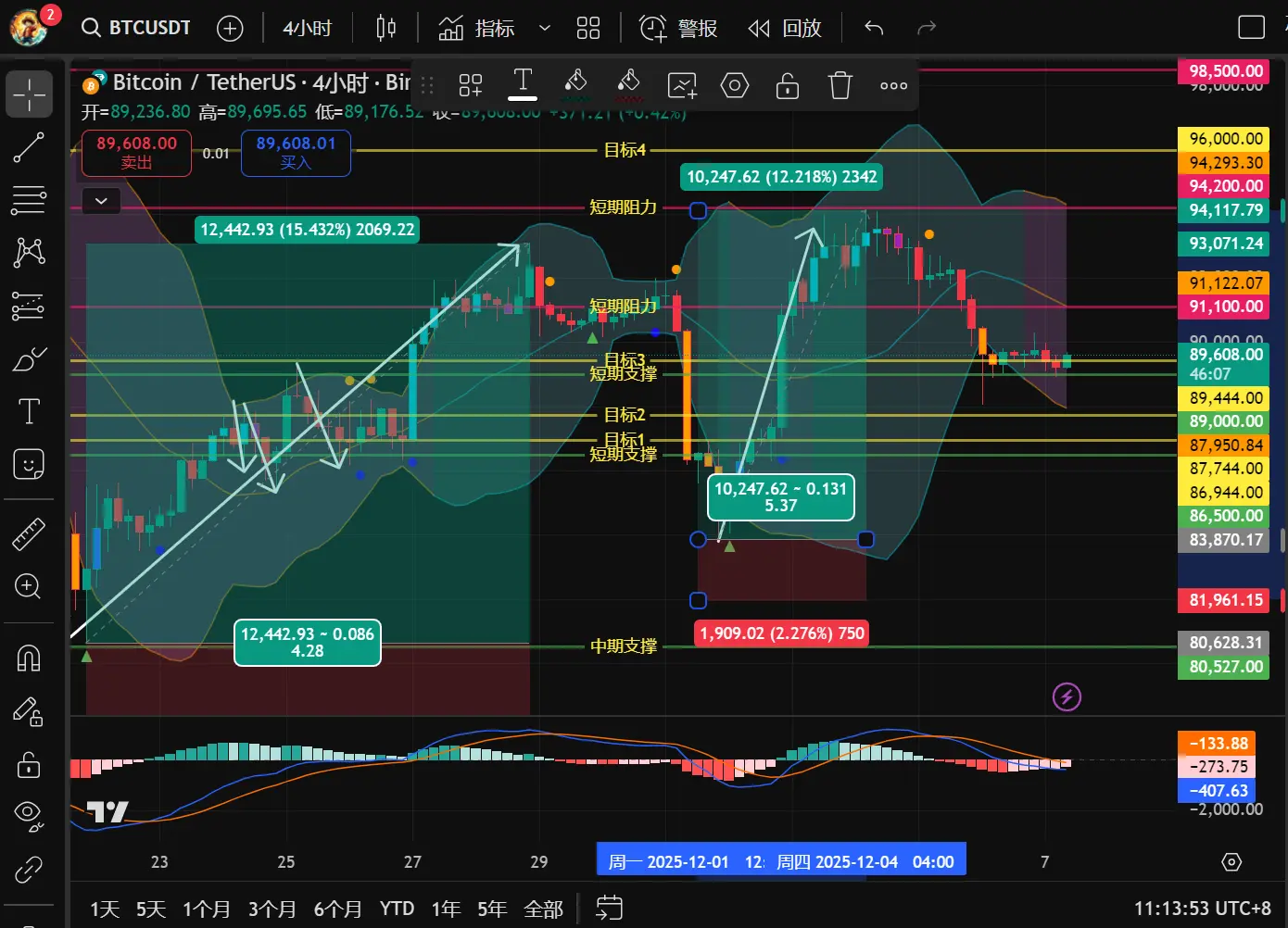Click the 目标4 line label

tap(625, 150)
